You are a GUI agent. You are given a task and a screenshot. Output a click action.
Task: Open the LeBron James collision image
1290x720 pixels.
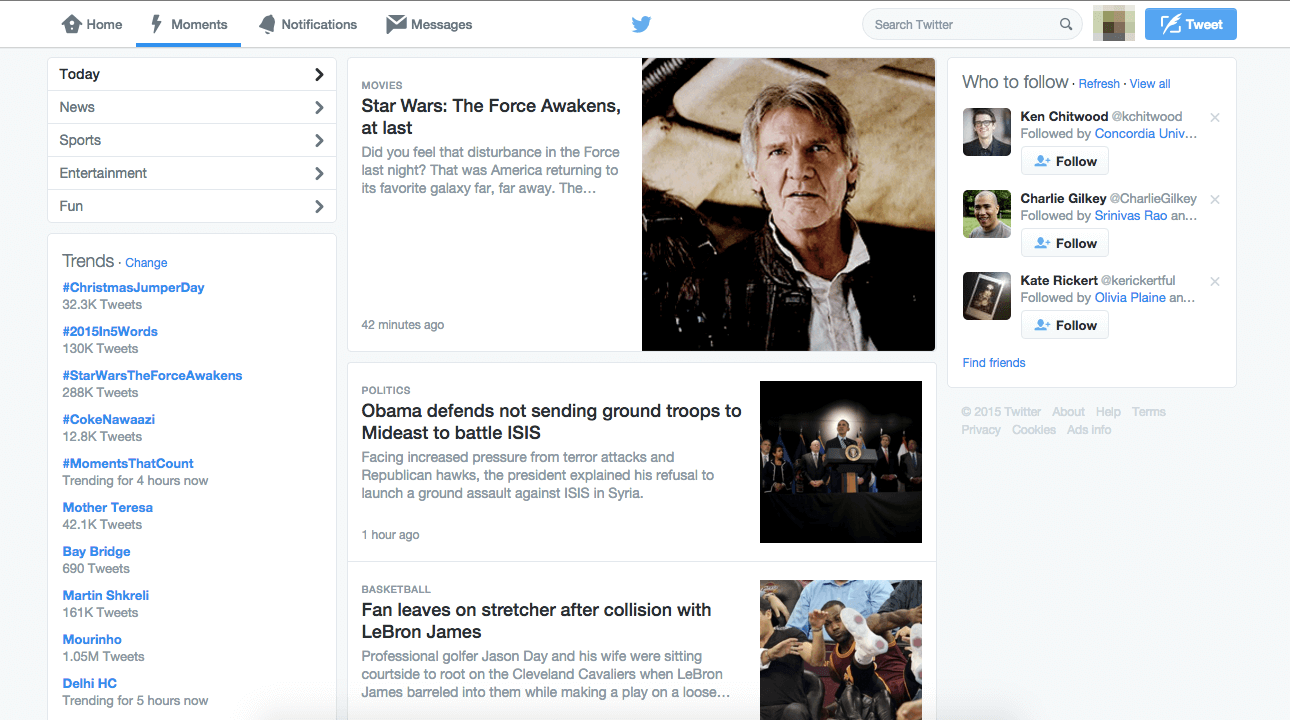click(841, 650)
